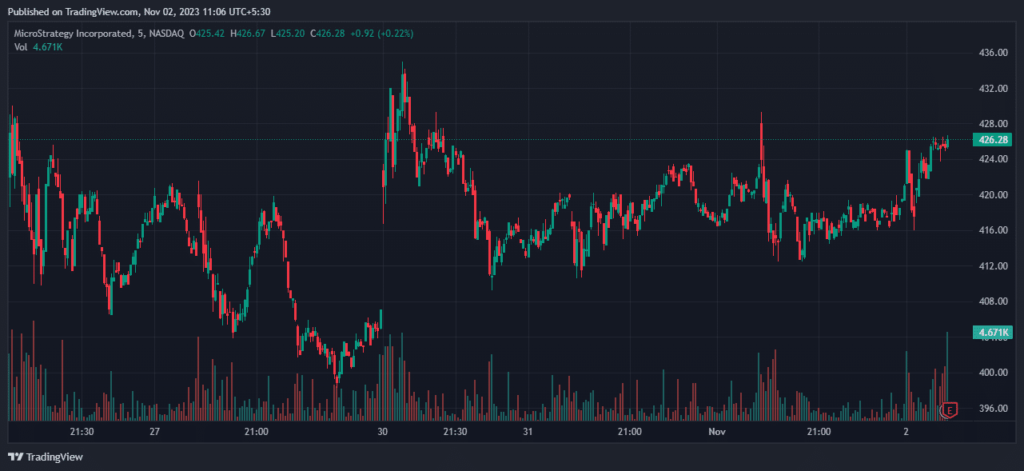This screenshot has width=1024, height=471.
Task: Click the Vol indicator legend label
Action: tap(21, 47)
